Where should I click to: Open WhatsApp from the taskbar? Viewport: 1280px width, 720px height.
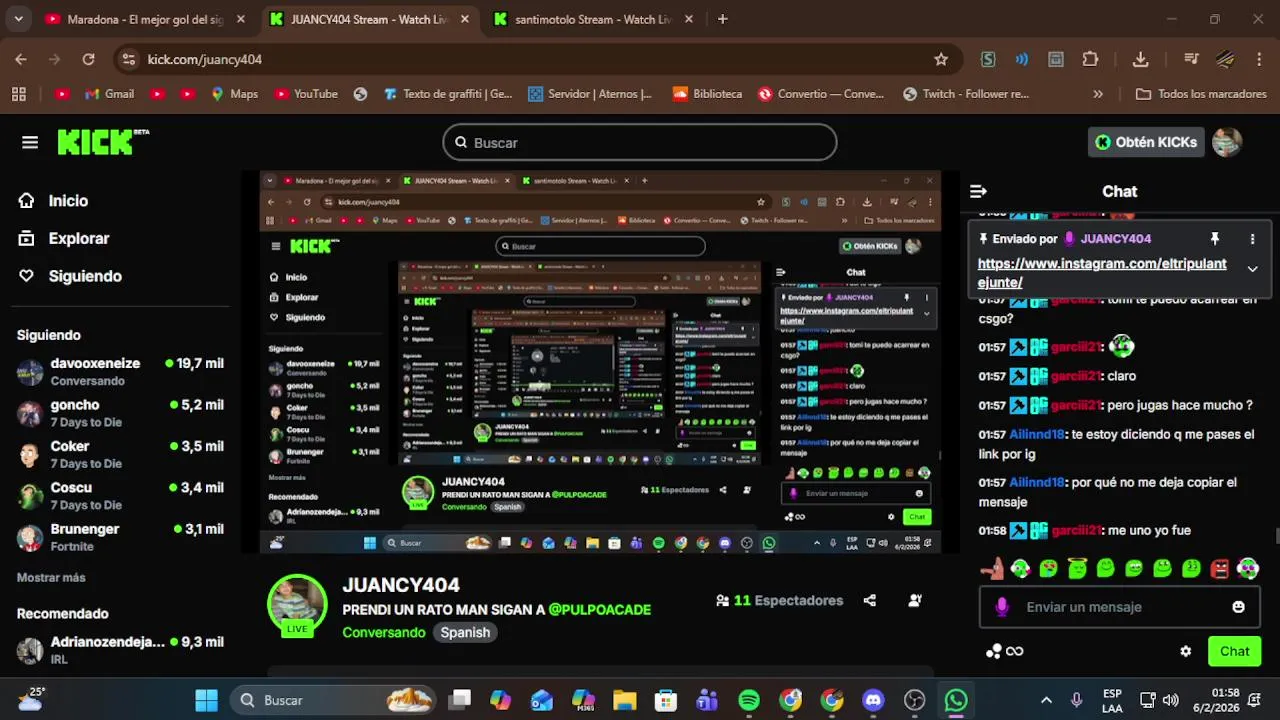pyautogui.click(x=956, y=700)
